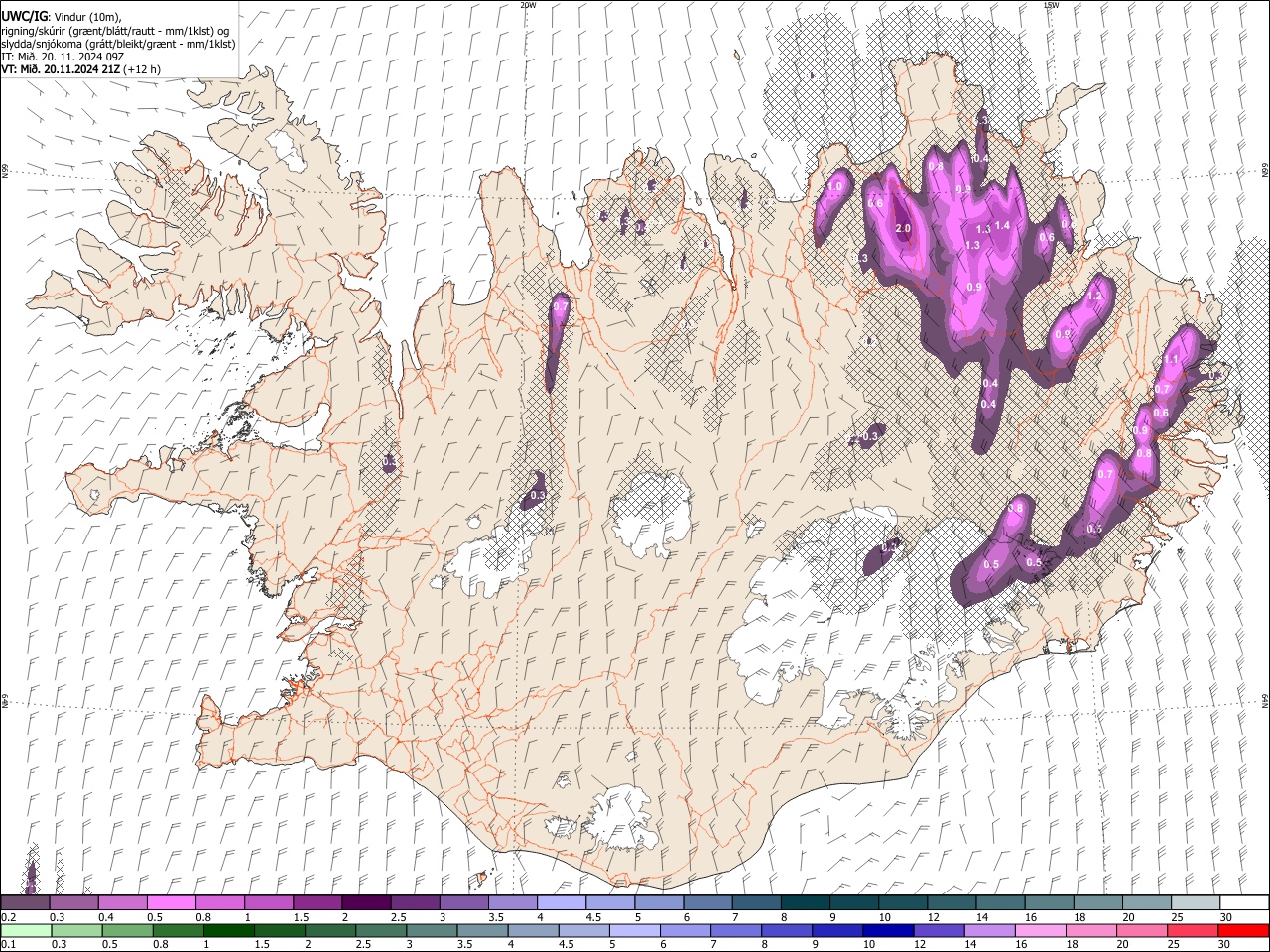Click the dark teal 8–9 swatch in the top legend
The height and width of the screenshot is (952, 1270).
tap(805, 903)
